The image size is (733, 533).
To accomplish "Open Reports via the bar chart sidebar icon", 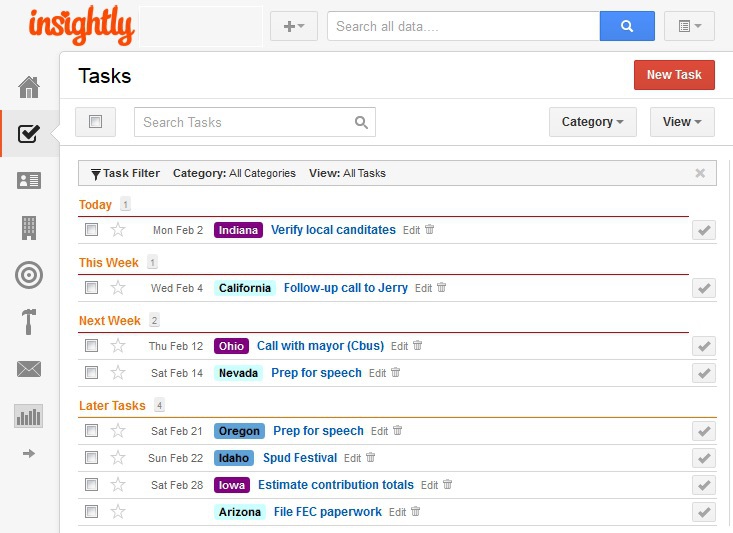I will pos(29,416).
